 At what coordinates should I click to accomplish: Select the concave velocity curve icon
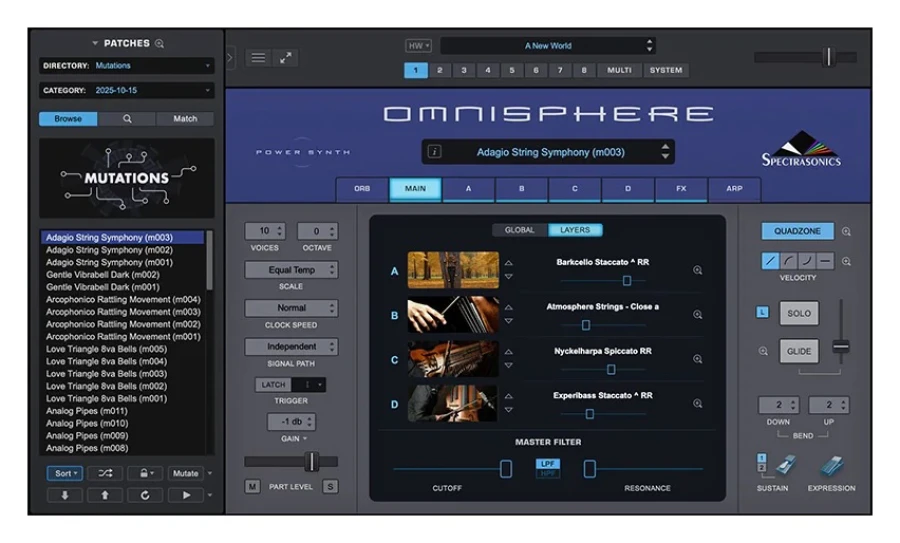coord(807,261)
